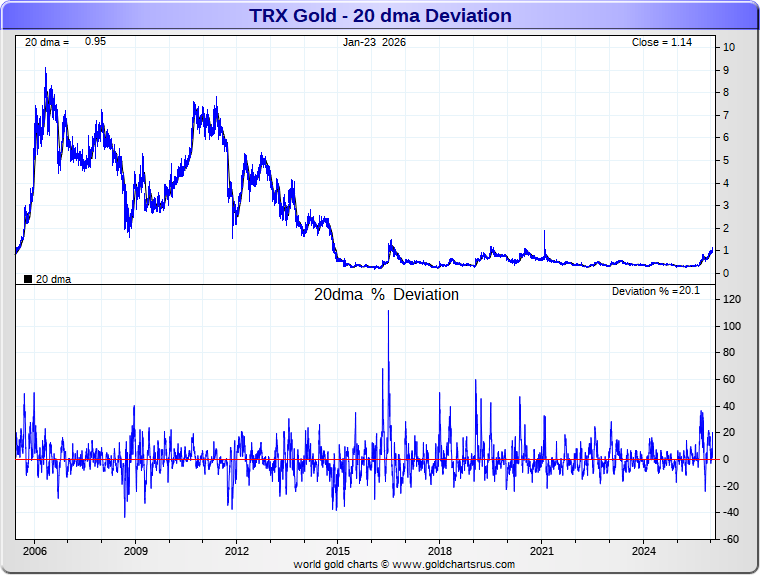Screen dimensions: 760x575
Task: Click the deviation axis label -20
Action: tap(730, 486)
